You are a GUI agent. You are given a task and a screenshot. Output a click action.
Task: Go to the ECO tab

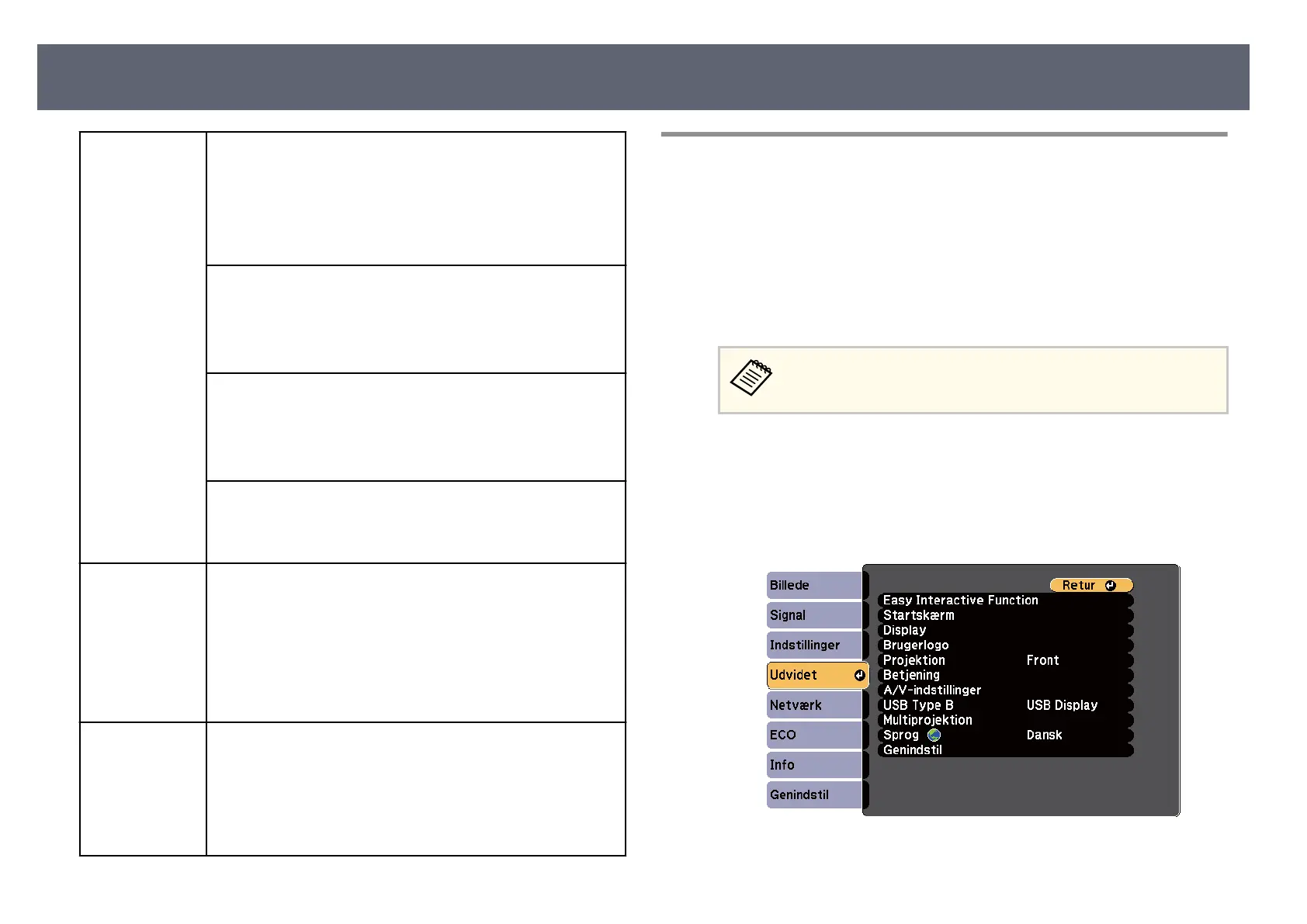tap(813, 735)
